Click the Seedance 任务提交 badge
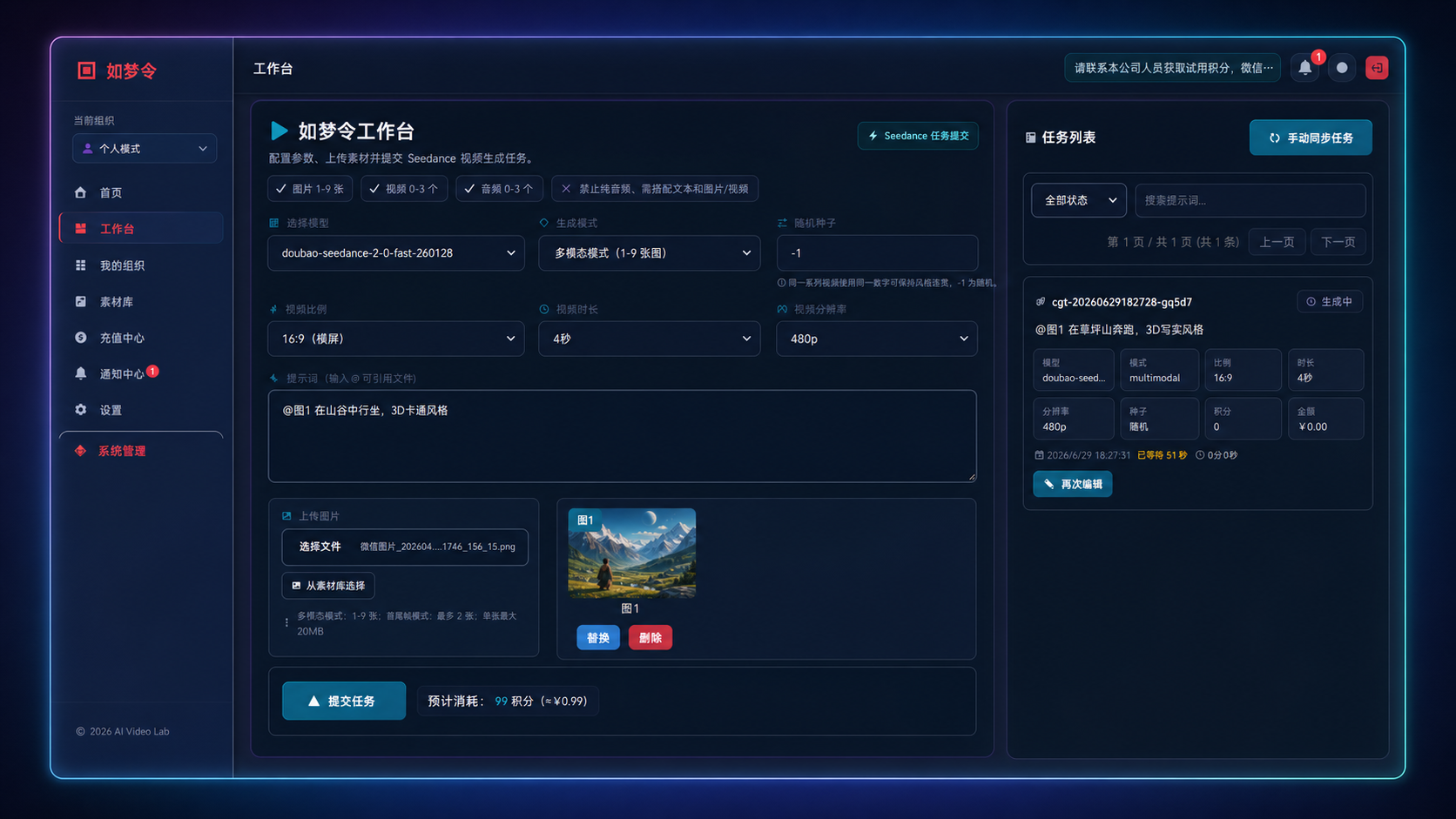Screen dimensions: 1456x819 click(918, 136)
